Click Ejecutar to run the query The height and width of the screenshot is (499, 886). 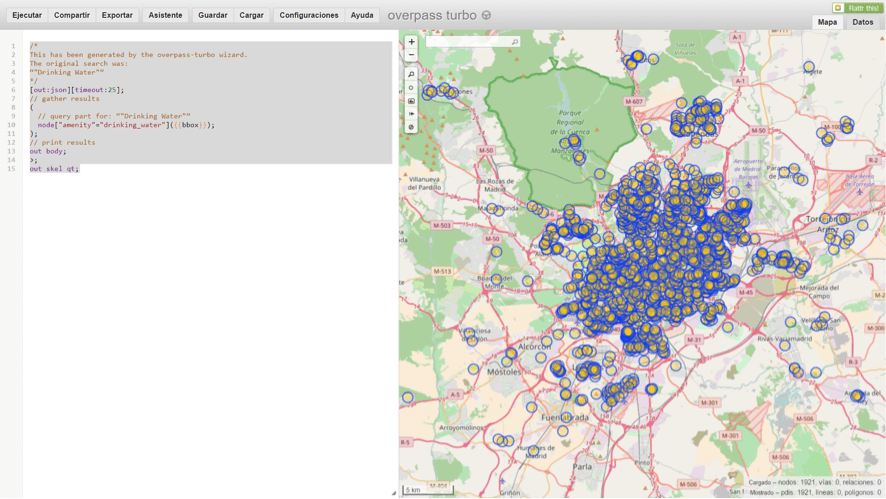click(27, 15)
